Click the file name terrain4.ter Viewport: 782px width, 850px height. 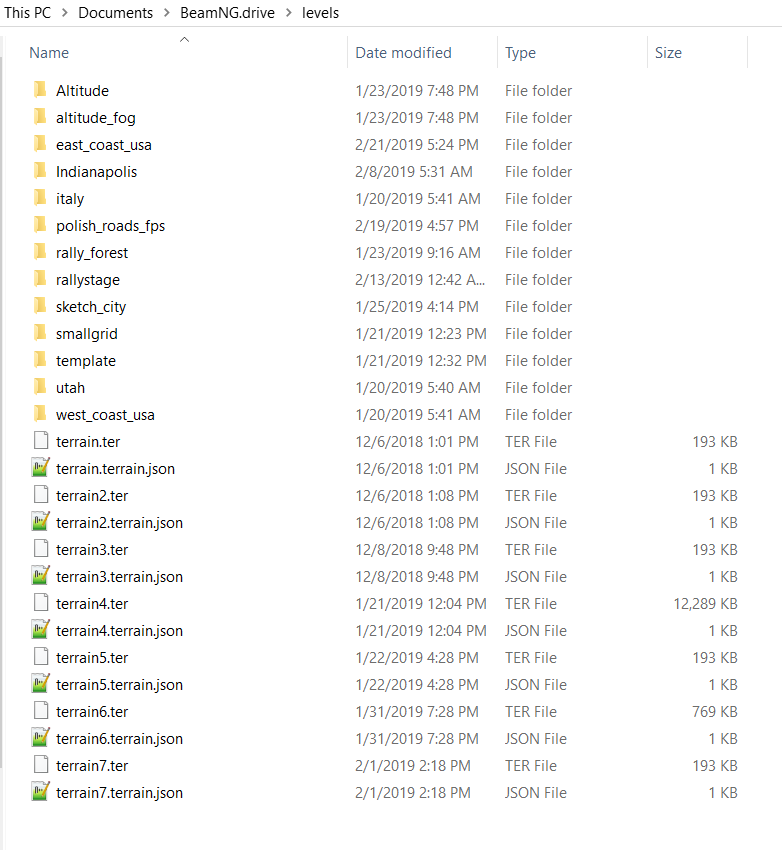(x=92, y=603)
